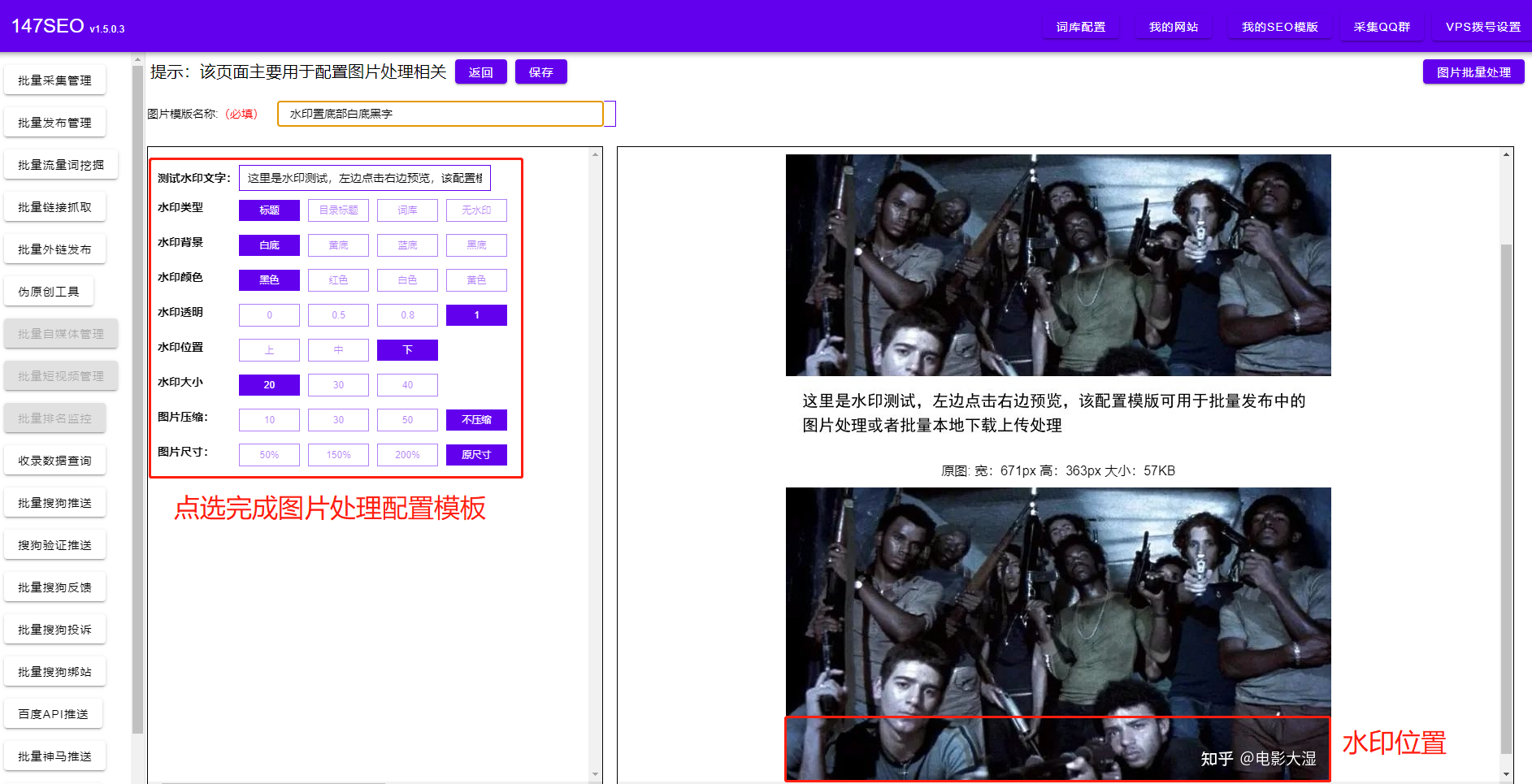
Task: Open 百度API推送 in sidebar
Action: pos(53,714)
